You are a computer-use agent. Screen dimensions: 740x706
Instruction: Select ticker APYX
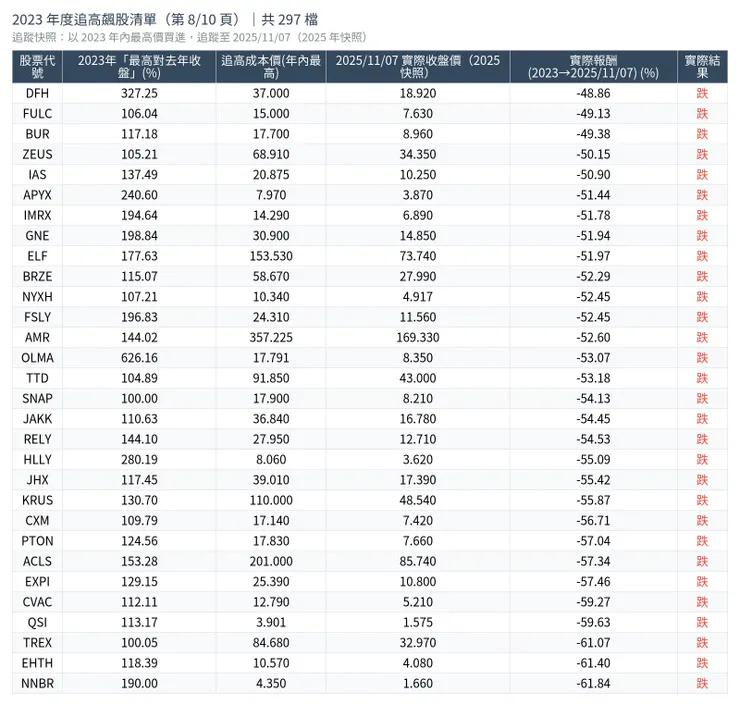tap(37, 195)
